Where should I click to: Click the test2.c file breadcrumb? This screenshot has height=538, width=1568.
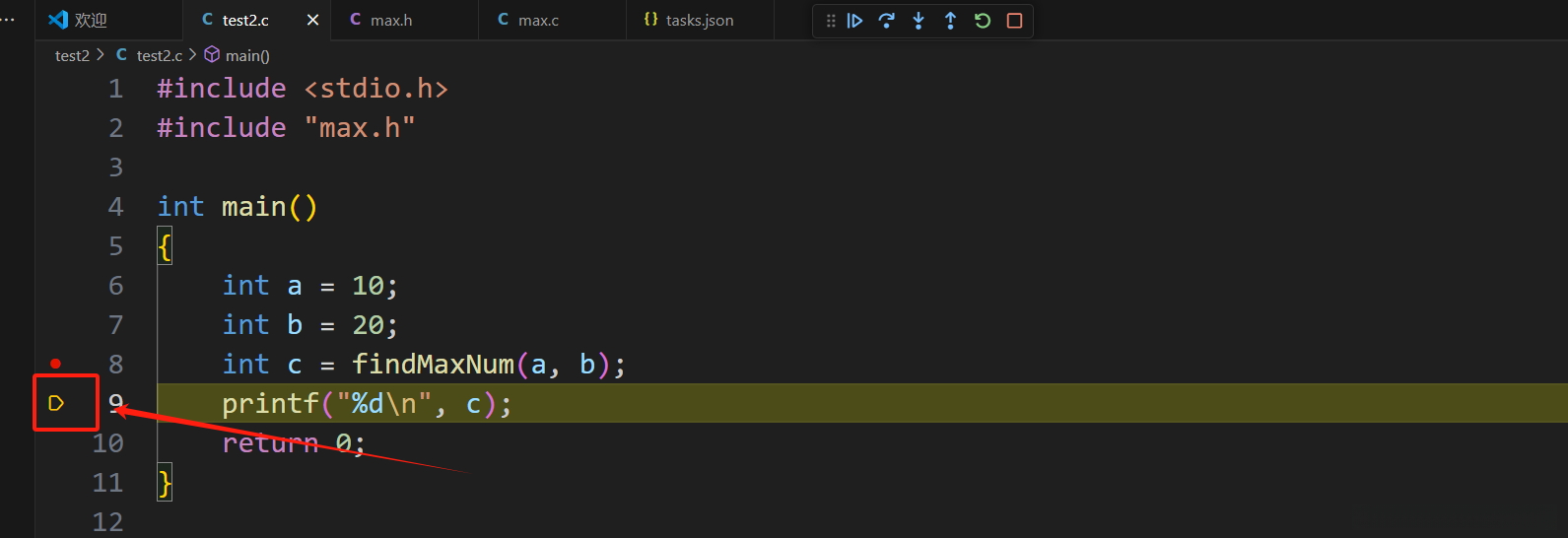point(159,56)
